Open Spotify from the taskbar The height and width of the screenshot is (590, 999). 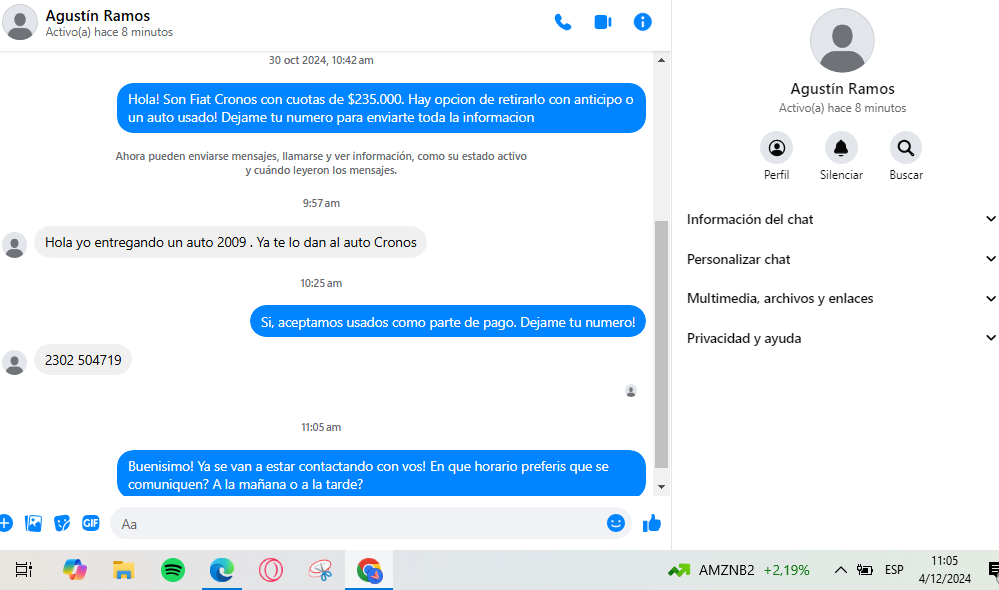point(173,570)
